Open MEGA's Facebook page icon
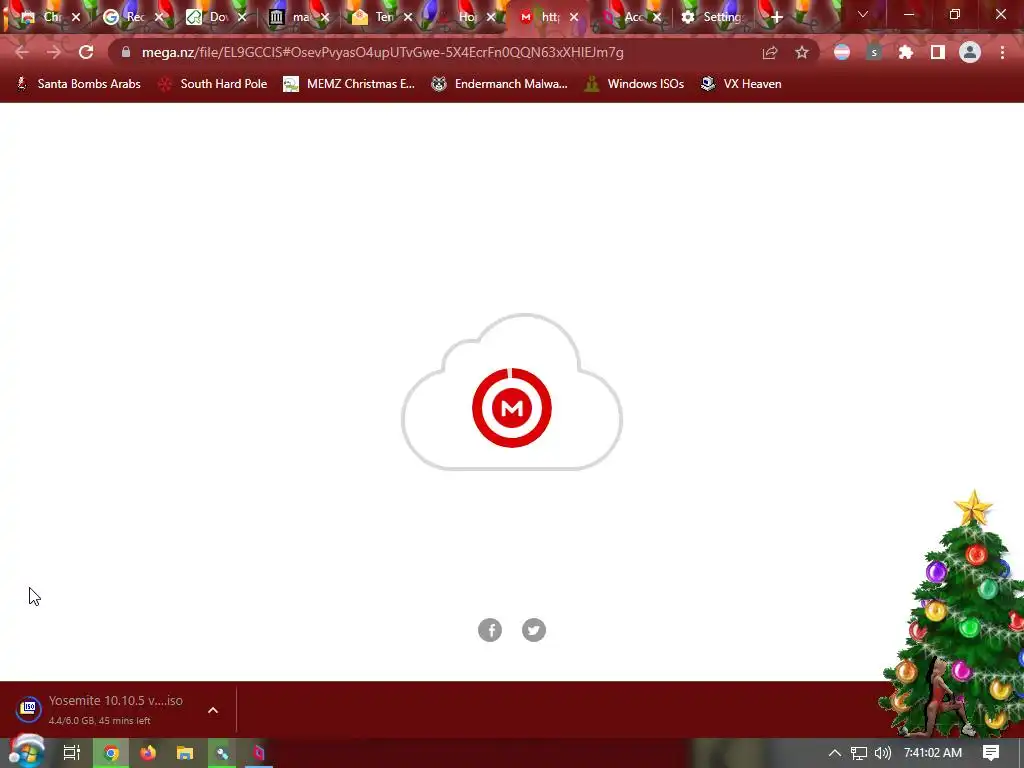 [490, 630]
